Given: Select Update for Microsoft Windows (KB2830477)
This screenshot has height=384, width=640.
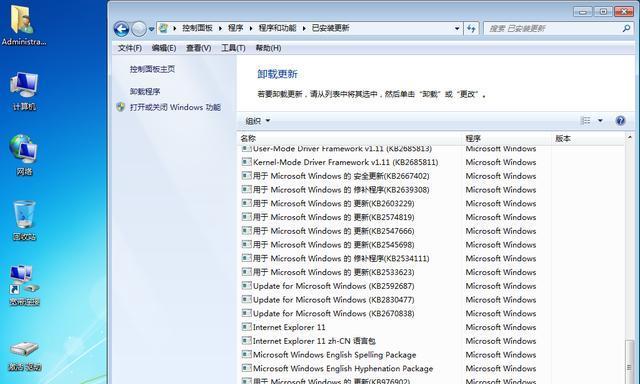Looking at the screenshot, I should click(x=333, y=300).
